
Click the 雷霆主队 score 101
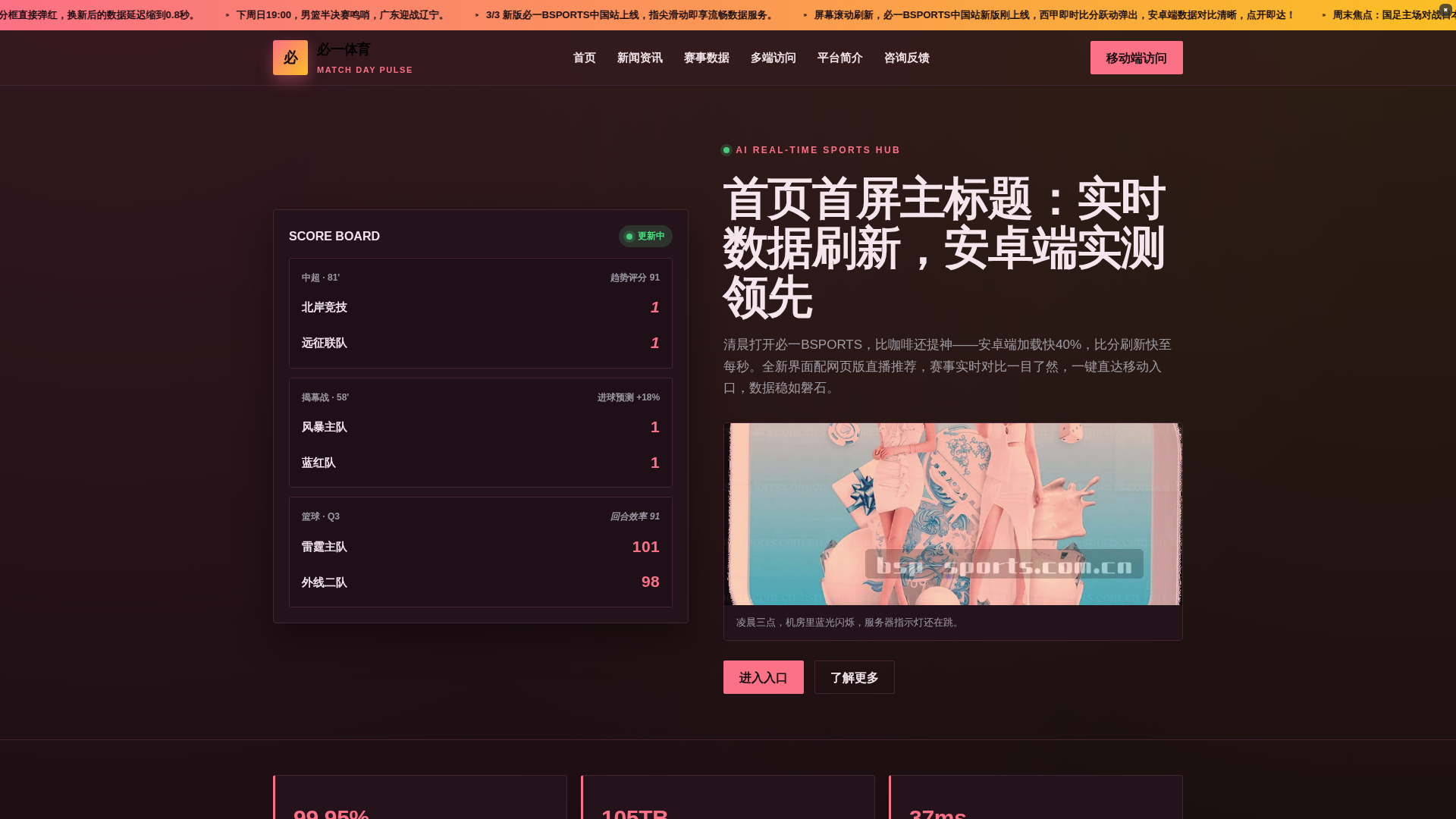[x=646, y=547]
